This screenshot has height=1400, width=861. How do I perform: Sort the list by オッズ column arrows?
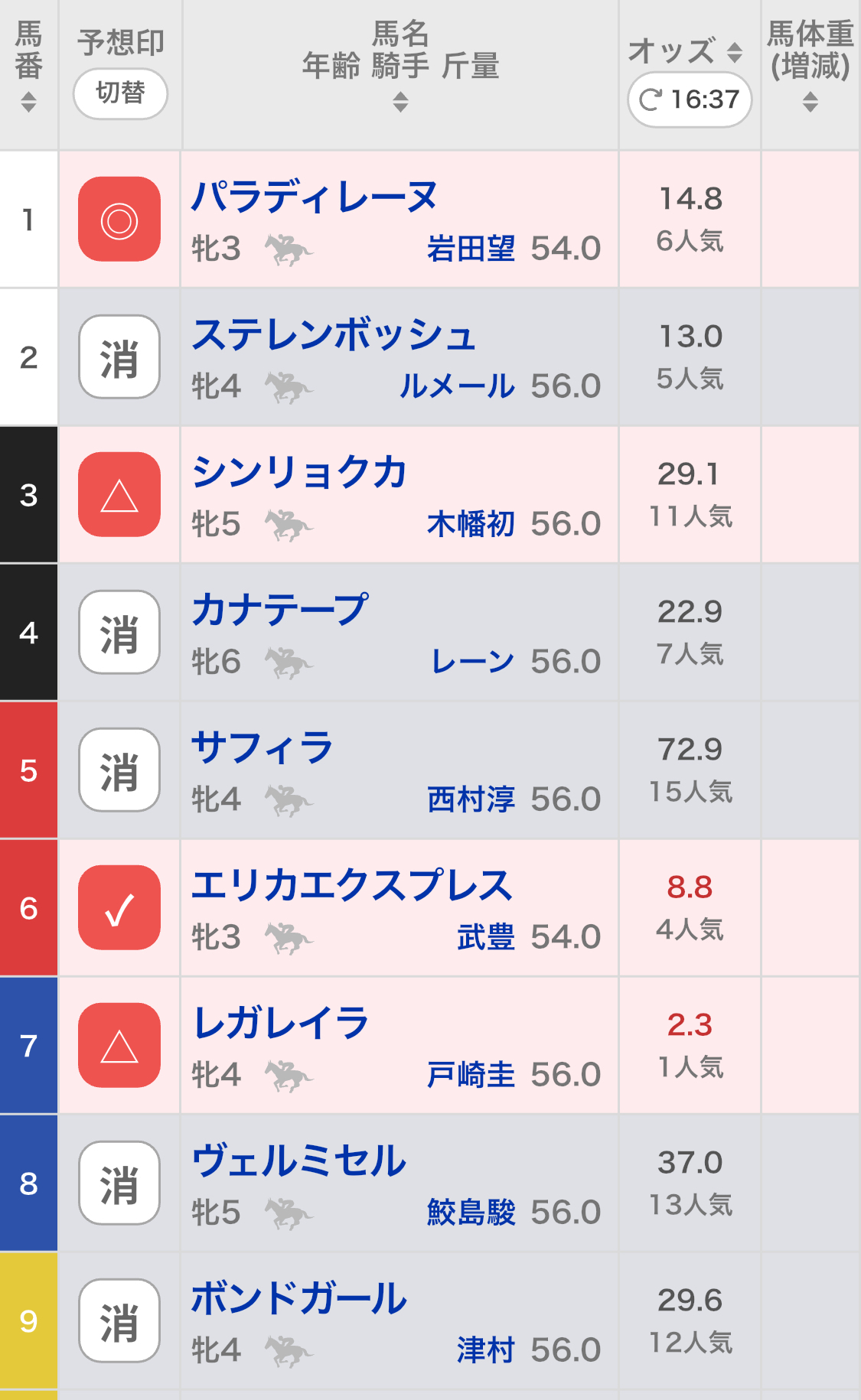click(x=734, y=52)
